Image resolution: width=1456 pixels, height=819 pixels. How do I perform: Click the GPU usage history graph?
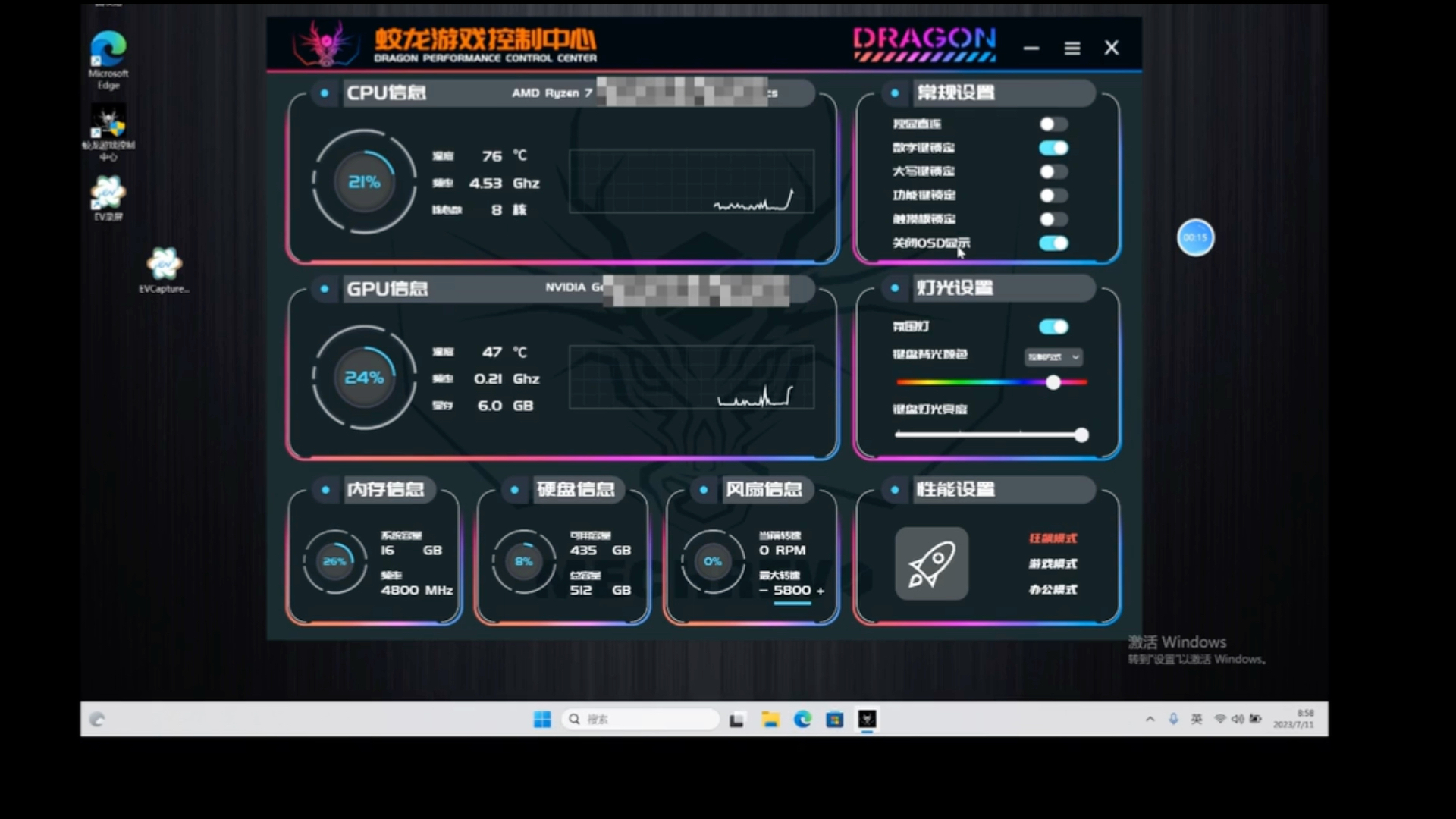tap(692, 378)
